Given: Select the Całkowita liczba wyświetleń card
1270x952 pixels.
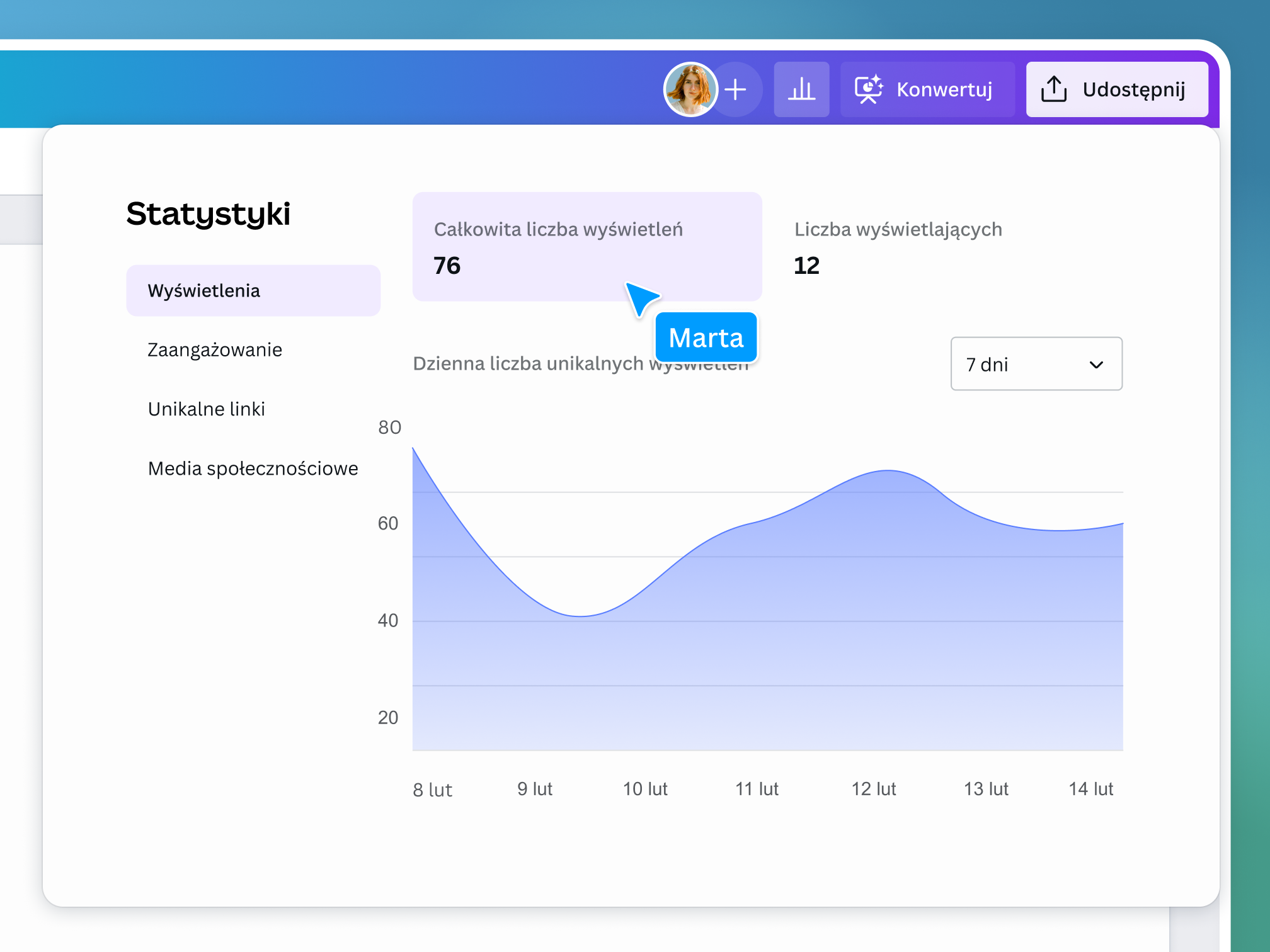Looking at the screenshot, I should click(587, 247).
